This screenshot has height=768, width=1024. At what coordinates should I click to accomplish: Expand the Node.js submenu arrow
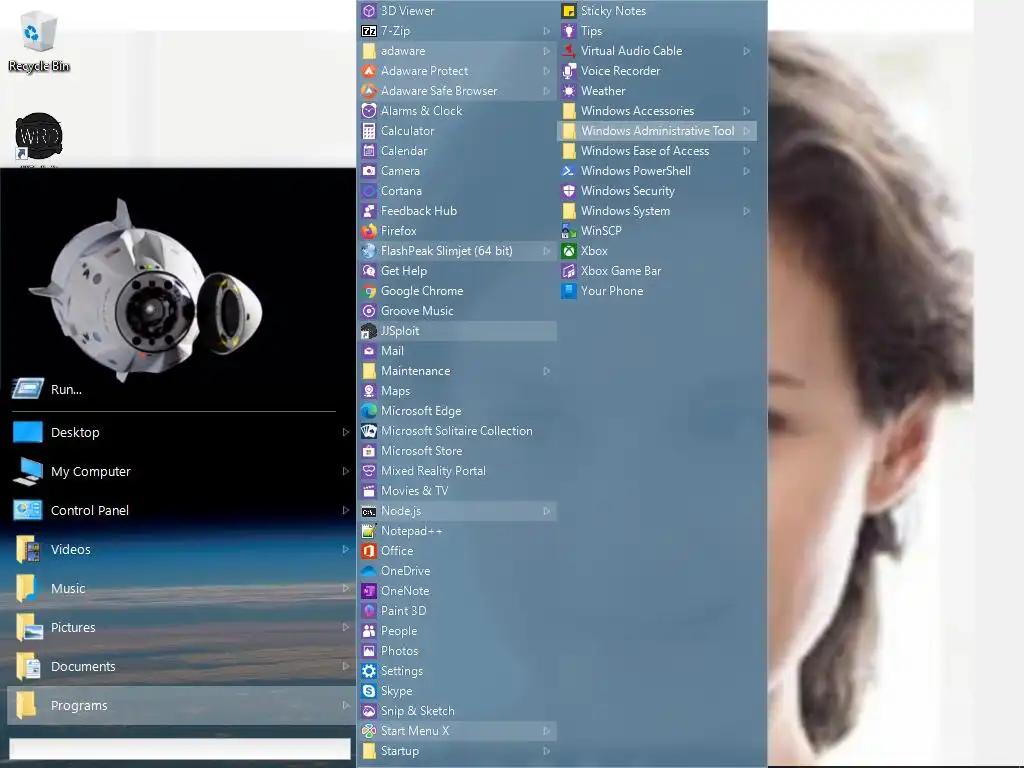point(547,511)
